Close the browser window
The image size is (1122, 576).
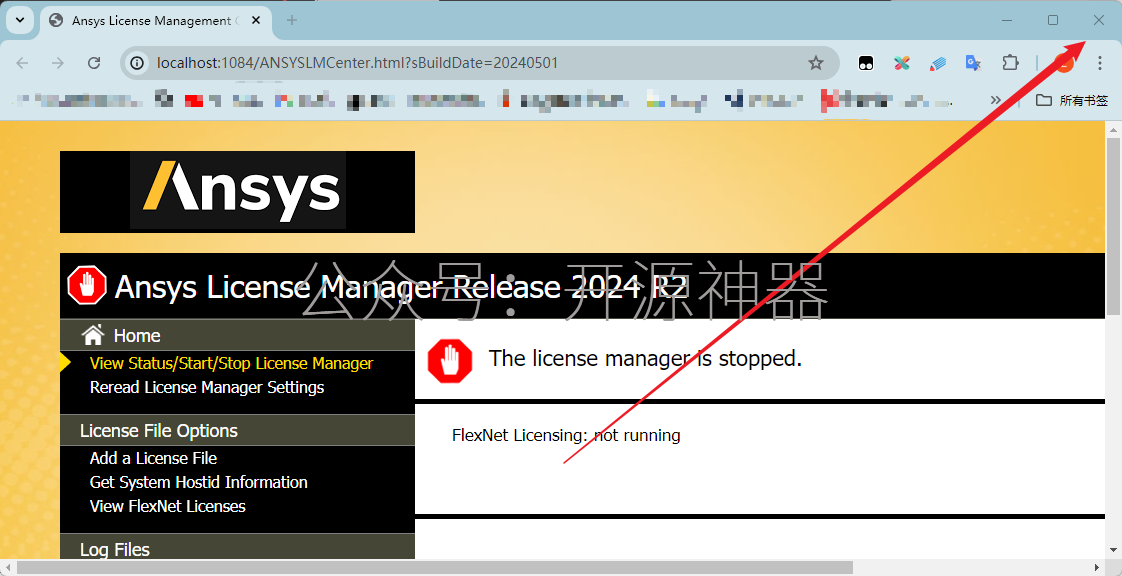(x=1098, y=20)
